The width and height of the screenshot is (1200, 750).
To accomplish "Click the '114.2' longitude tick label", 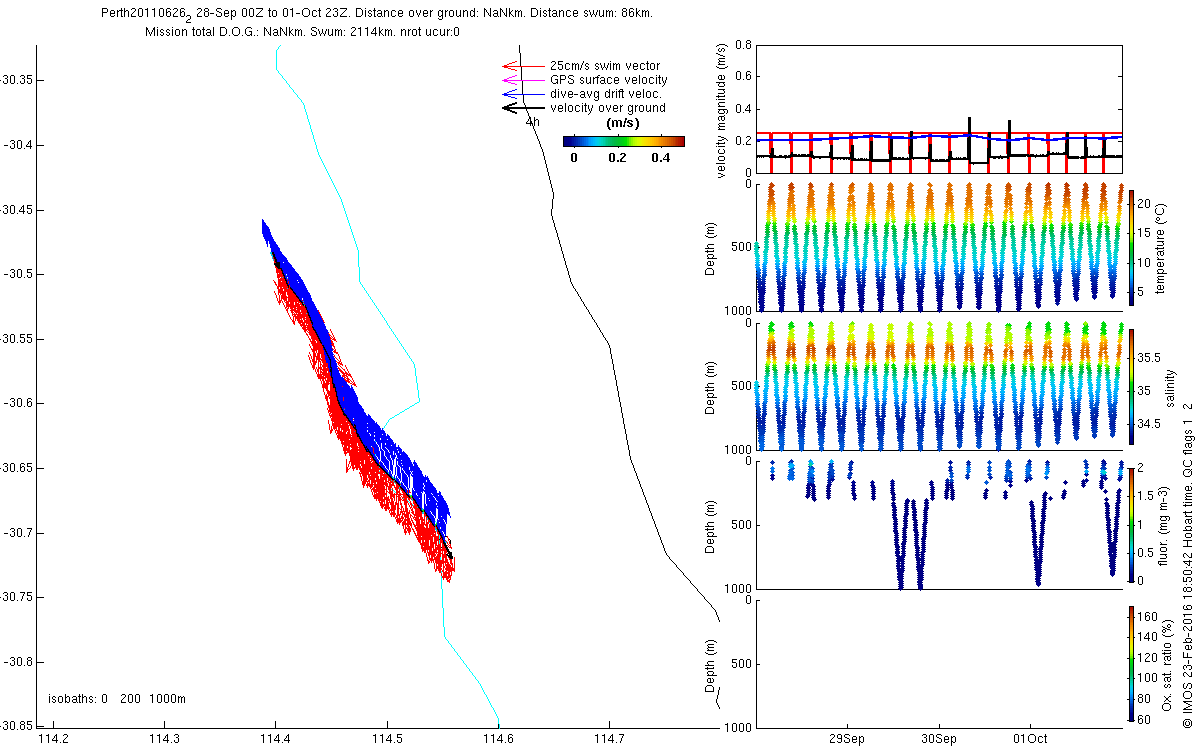I will click(52, 739).
